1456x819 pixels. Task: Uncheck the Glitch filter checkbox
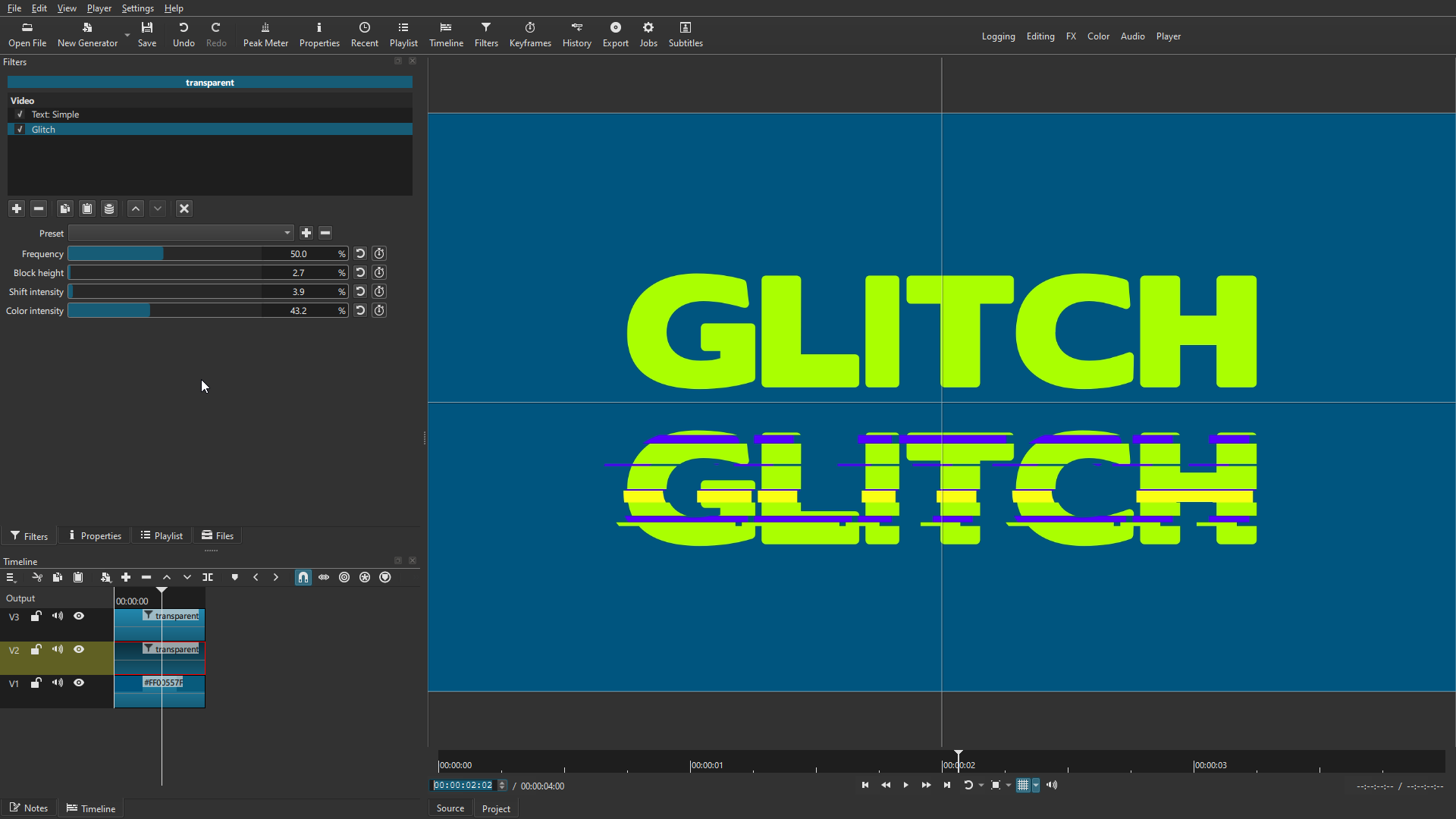click(20, 130)
